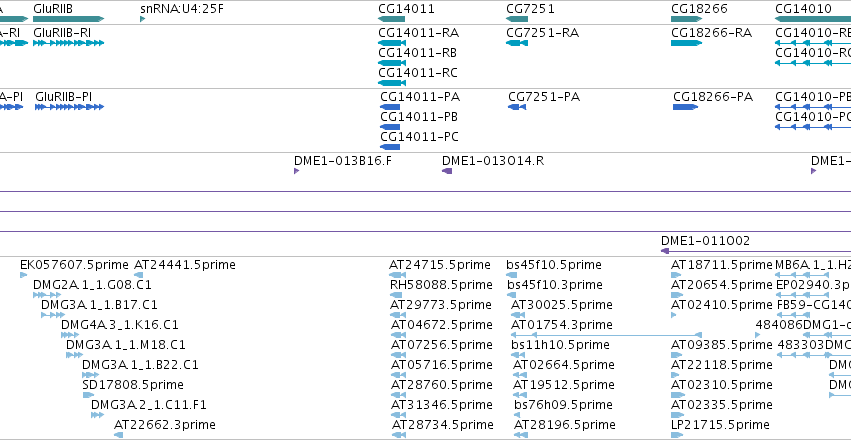Select the CG18266 gene bar
851x440 pixels.
click(x=687, y=19)
